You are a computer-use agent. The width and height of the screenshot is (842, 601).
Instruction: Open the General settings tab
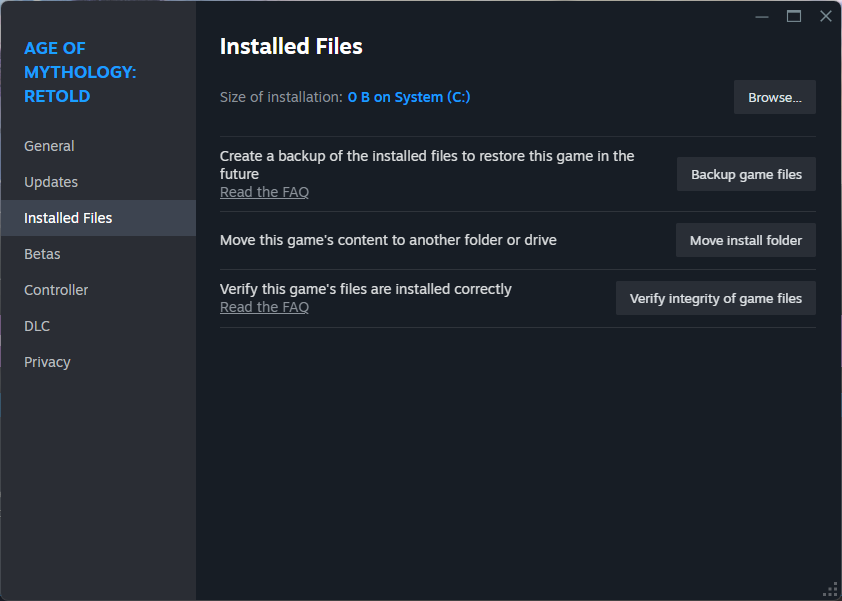coord(49,146)
